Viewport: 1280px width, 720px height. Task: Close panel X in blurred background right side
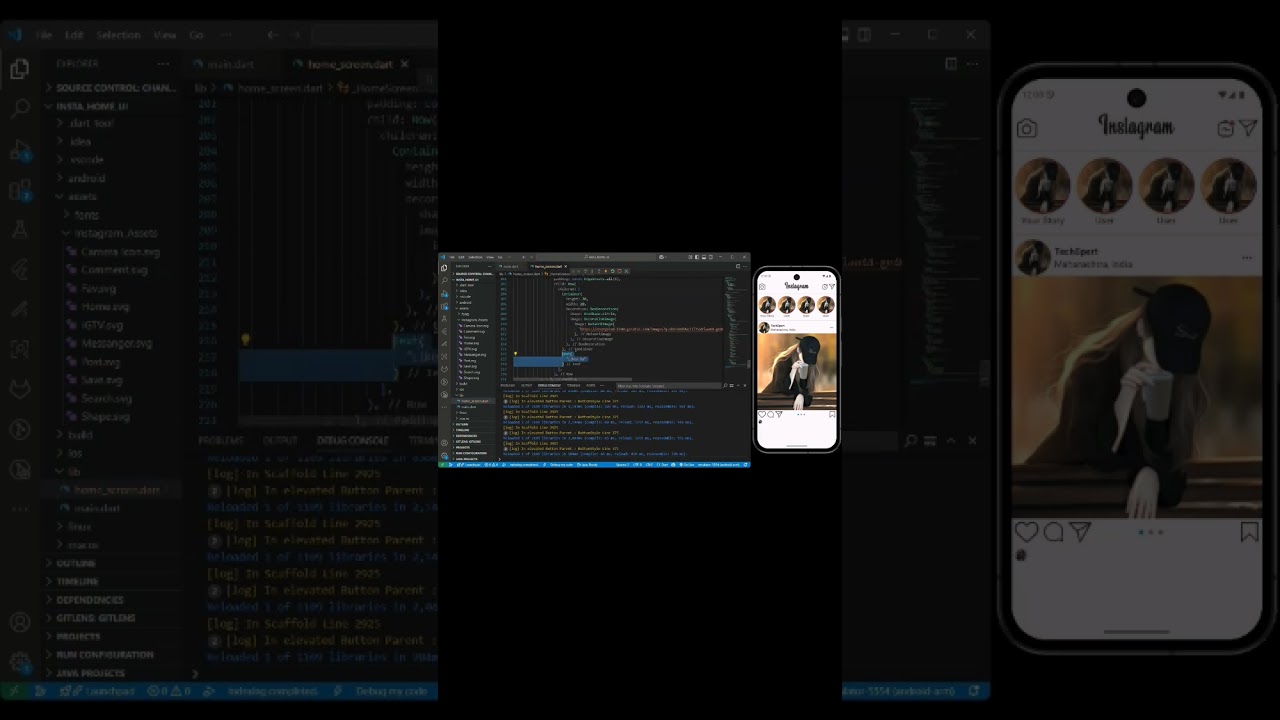point(971,440)
